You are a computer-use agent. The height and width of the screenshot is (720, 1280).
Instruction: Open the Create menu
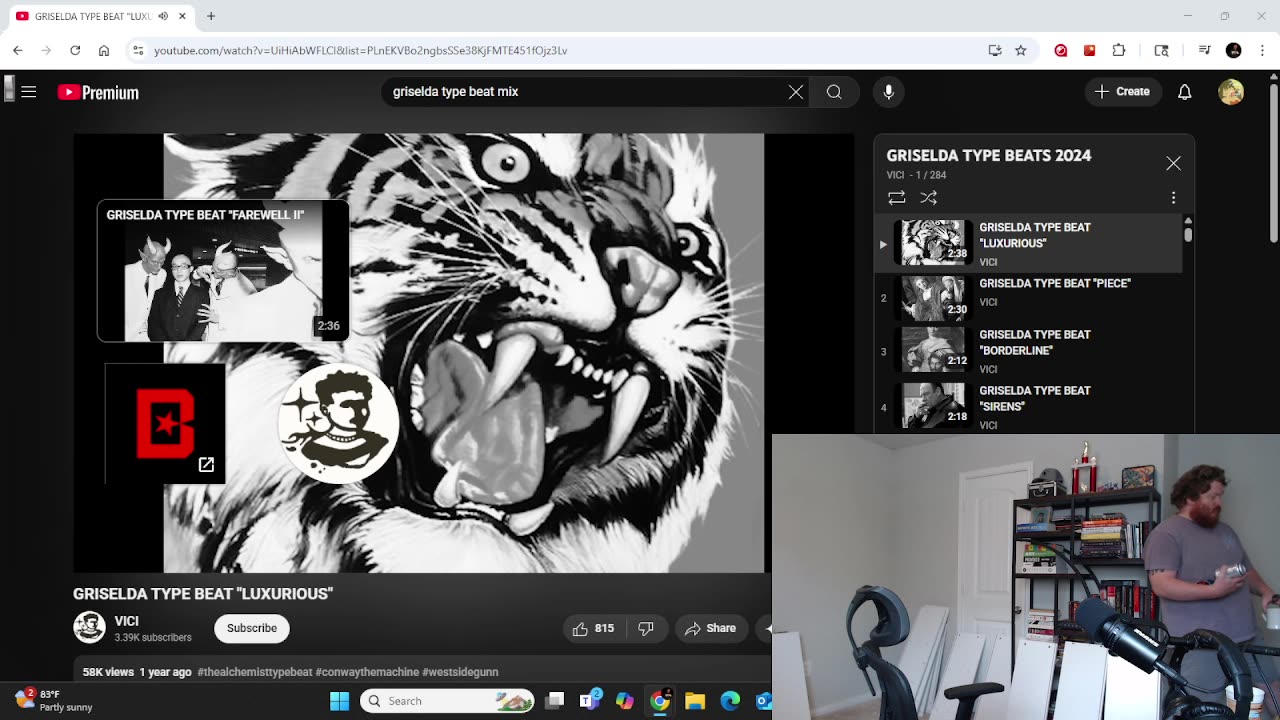click(1123, 91)
